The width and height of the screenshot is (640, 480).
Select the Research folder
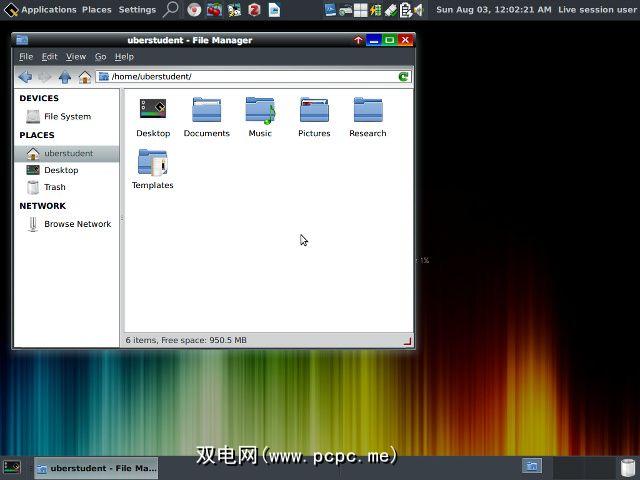pos(368,118)
